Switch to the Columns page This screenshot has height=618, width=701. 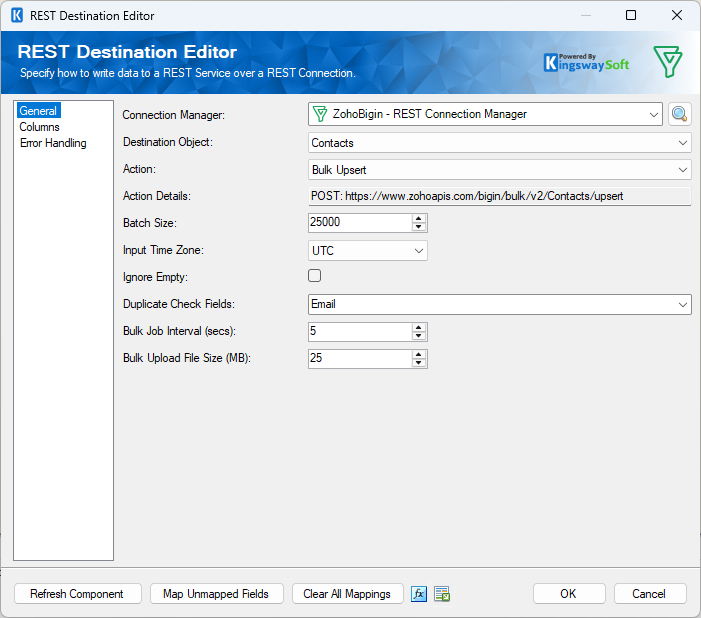click(x=39, y=127)
